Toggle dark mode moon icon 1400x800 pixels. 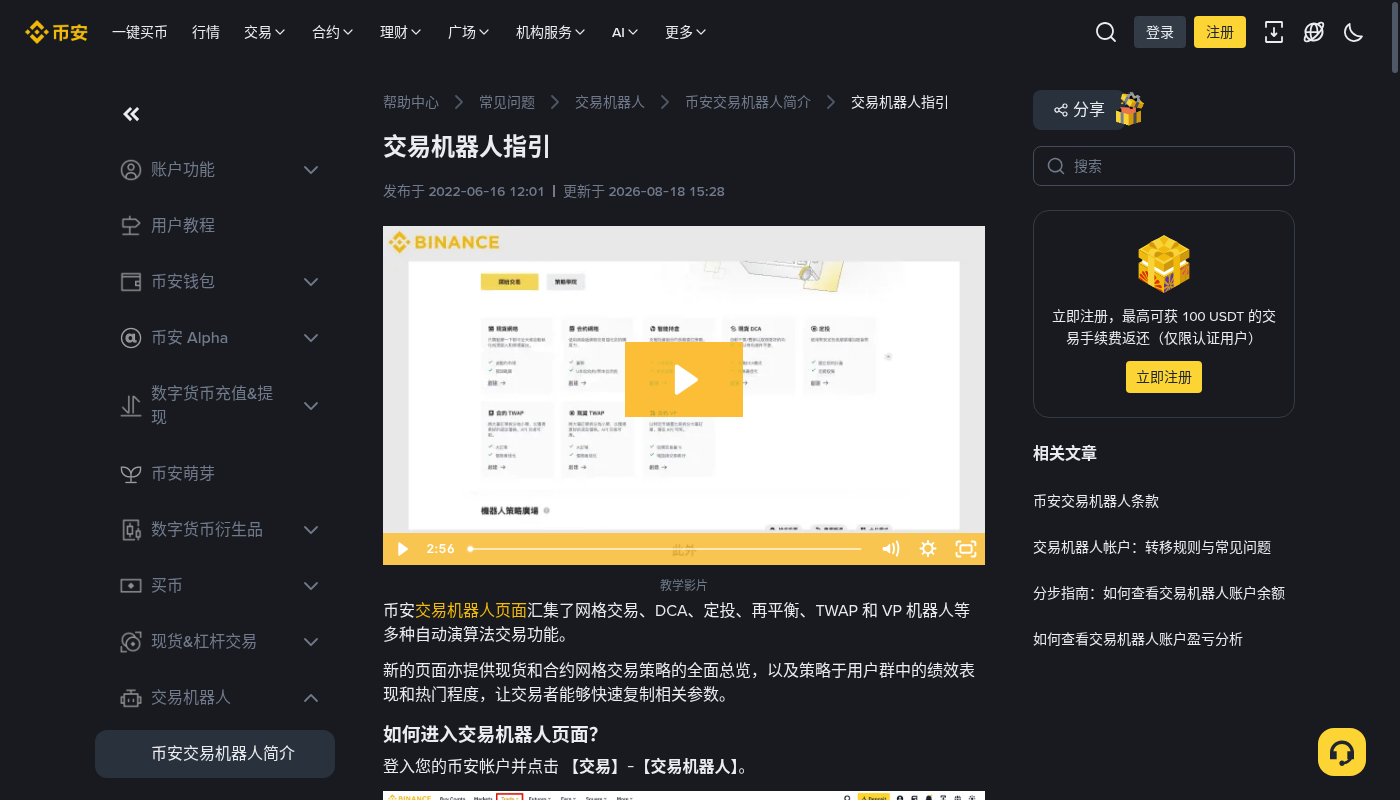tap(1354, 32)
